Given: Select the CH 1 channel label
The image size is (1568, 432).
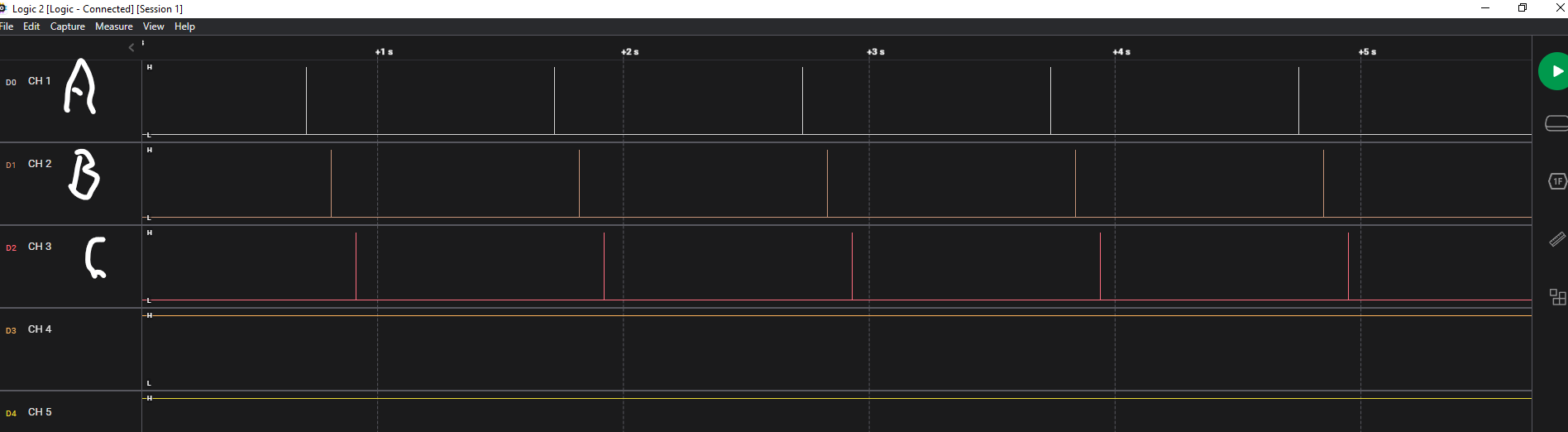Looking at the screenshot, I should (40, 81).
